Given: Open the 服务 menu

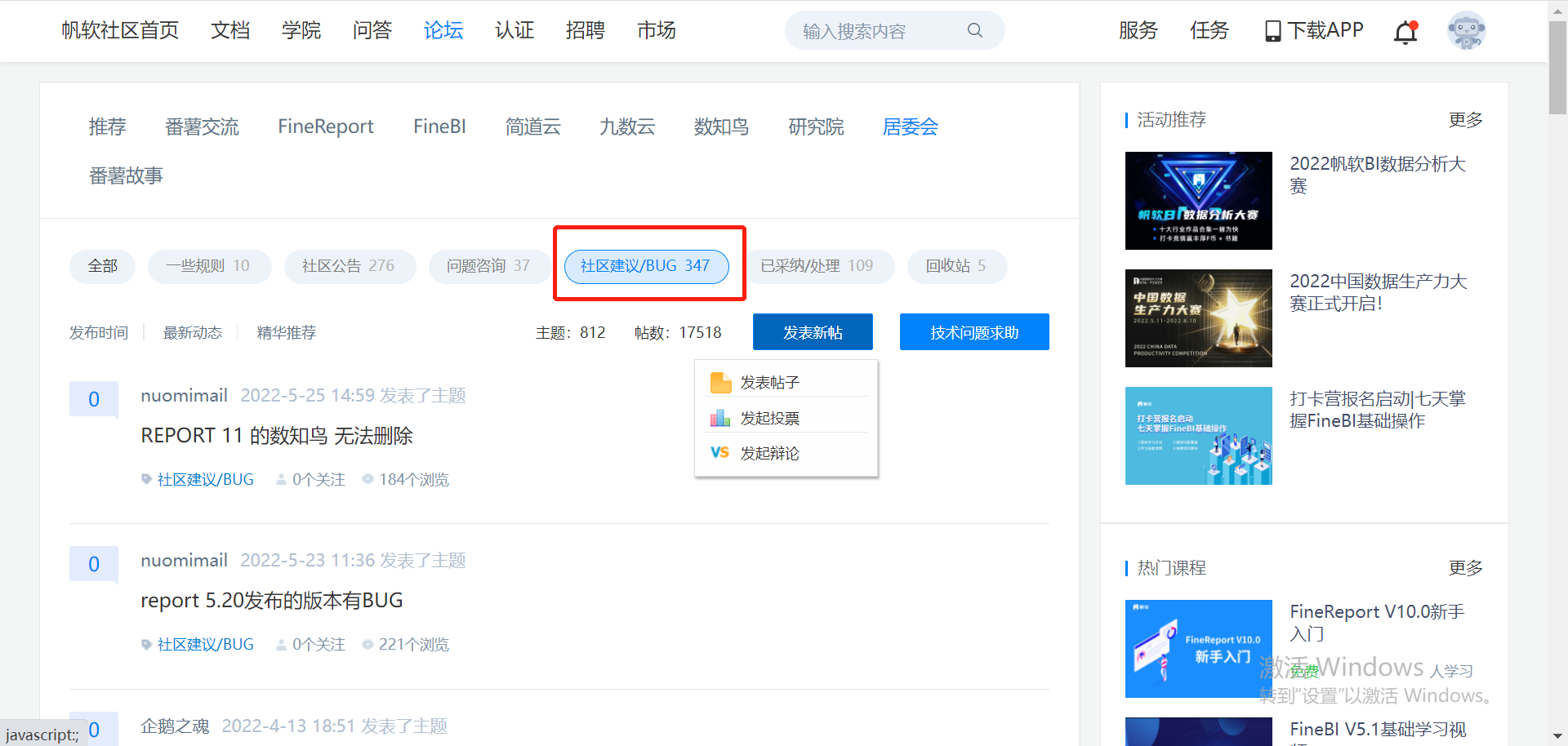Looking at the screenshot, I should coord(1138,31).
